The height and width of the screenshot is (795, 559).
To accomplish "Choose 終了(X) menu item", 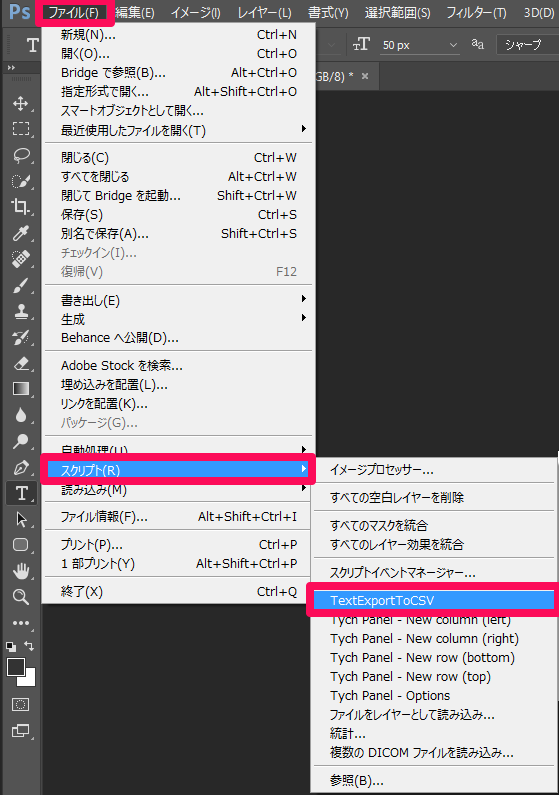I will (x=178, y=592).
